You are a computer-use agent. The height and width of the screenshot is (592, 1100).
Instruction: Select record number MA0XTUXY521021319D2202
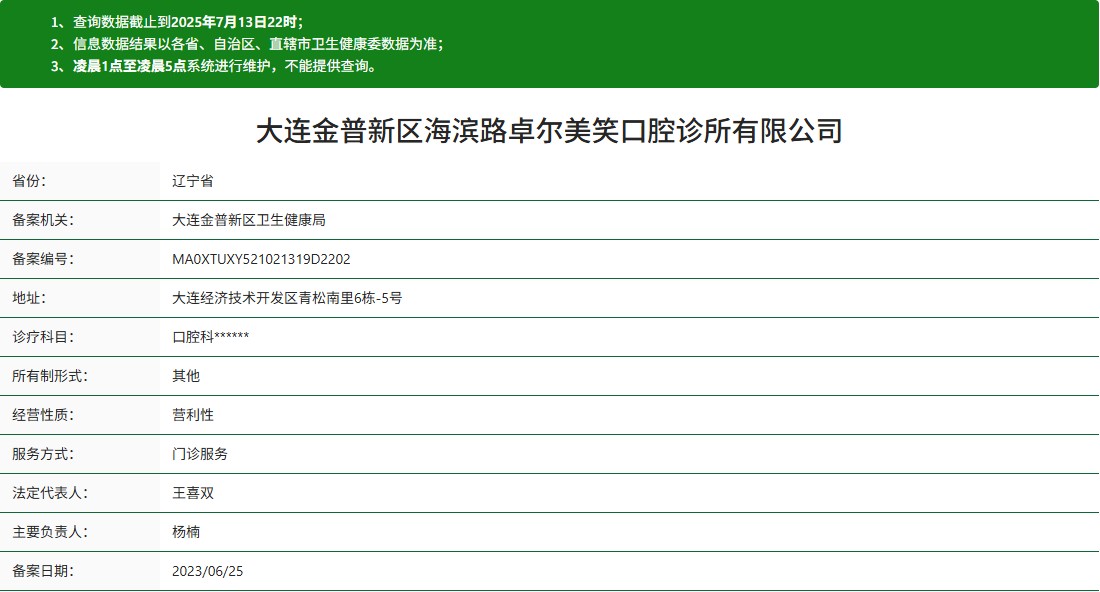[x=261, y=259]
